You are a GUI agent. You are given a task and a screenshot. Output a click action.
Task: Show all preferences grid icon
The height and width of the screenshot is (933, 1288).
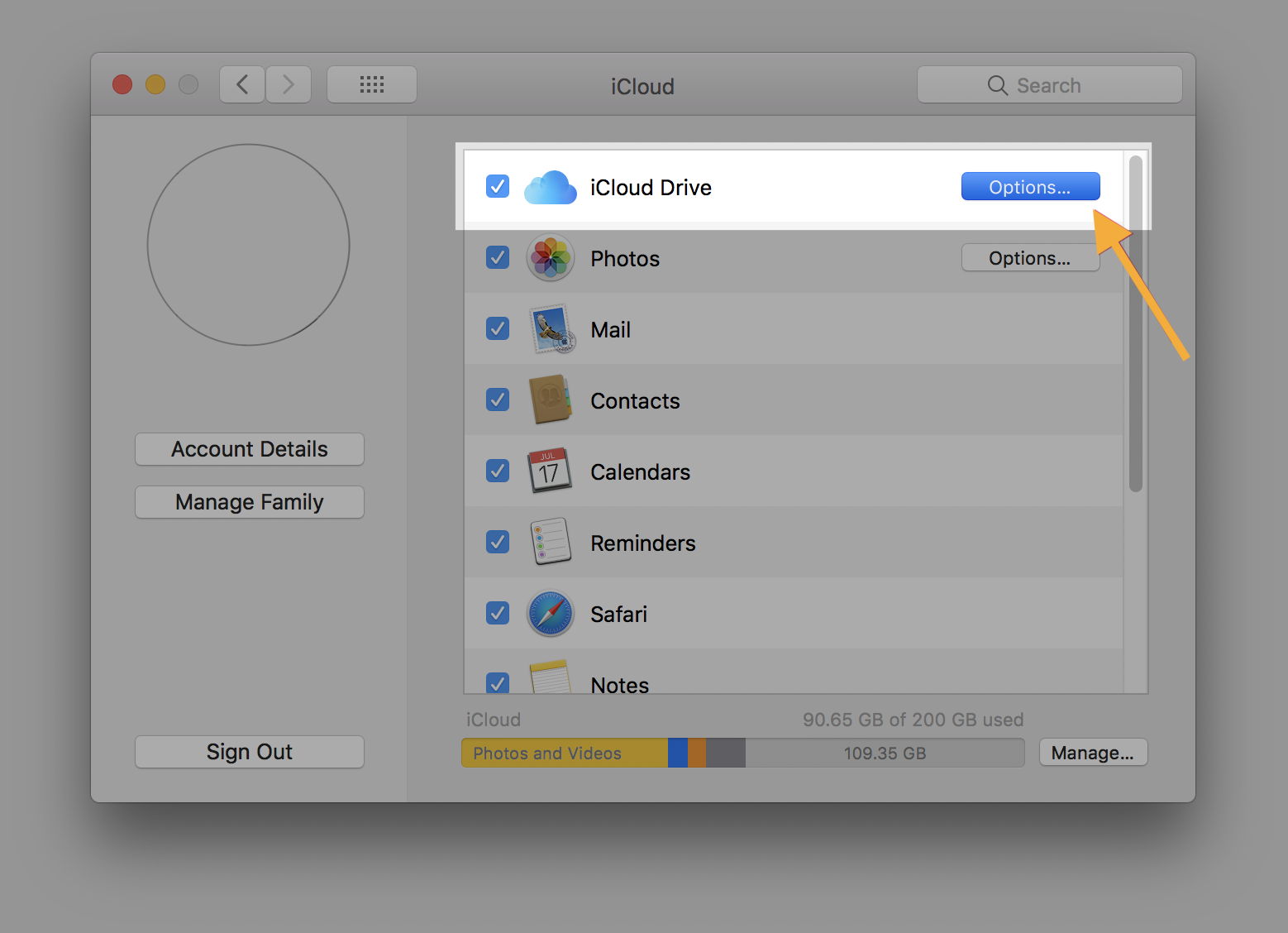(372, 84)
